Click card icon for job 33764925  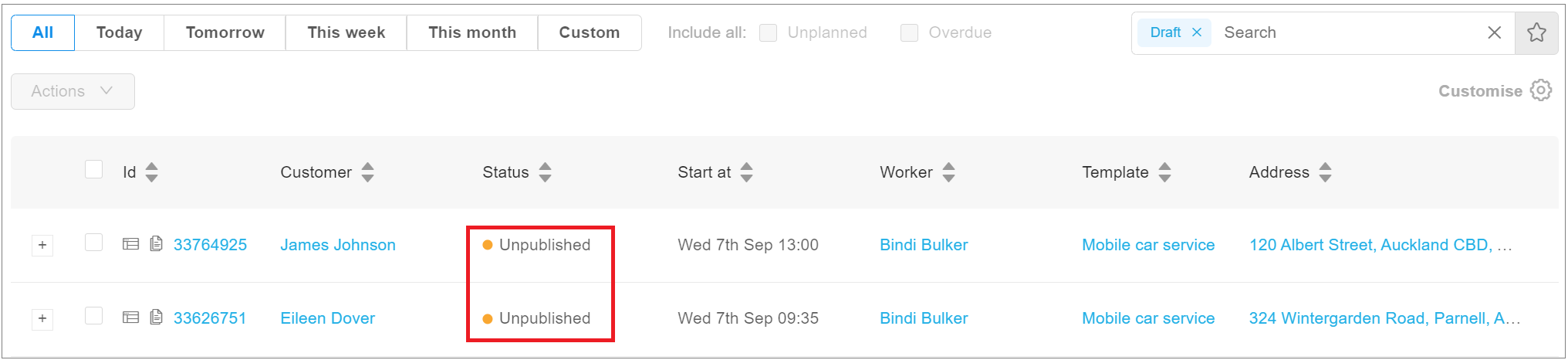pyautogui.click(x=131, y=245)
